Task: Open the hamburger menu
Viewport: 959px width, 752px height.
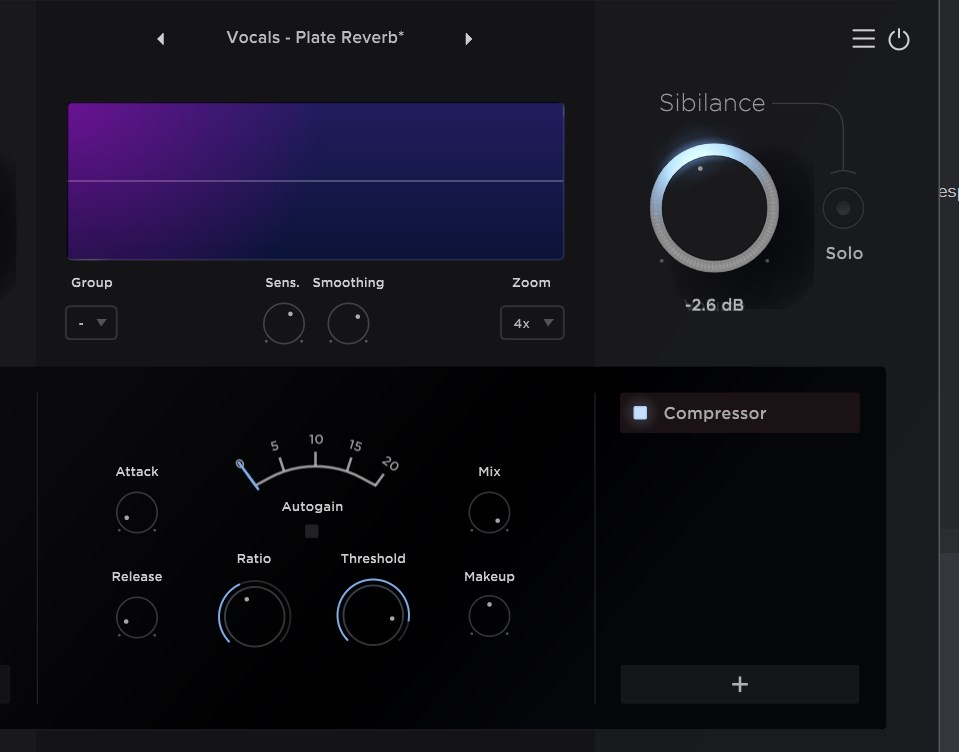Action: [x=863, y=39]
